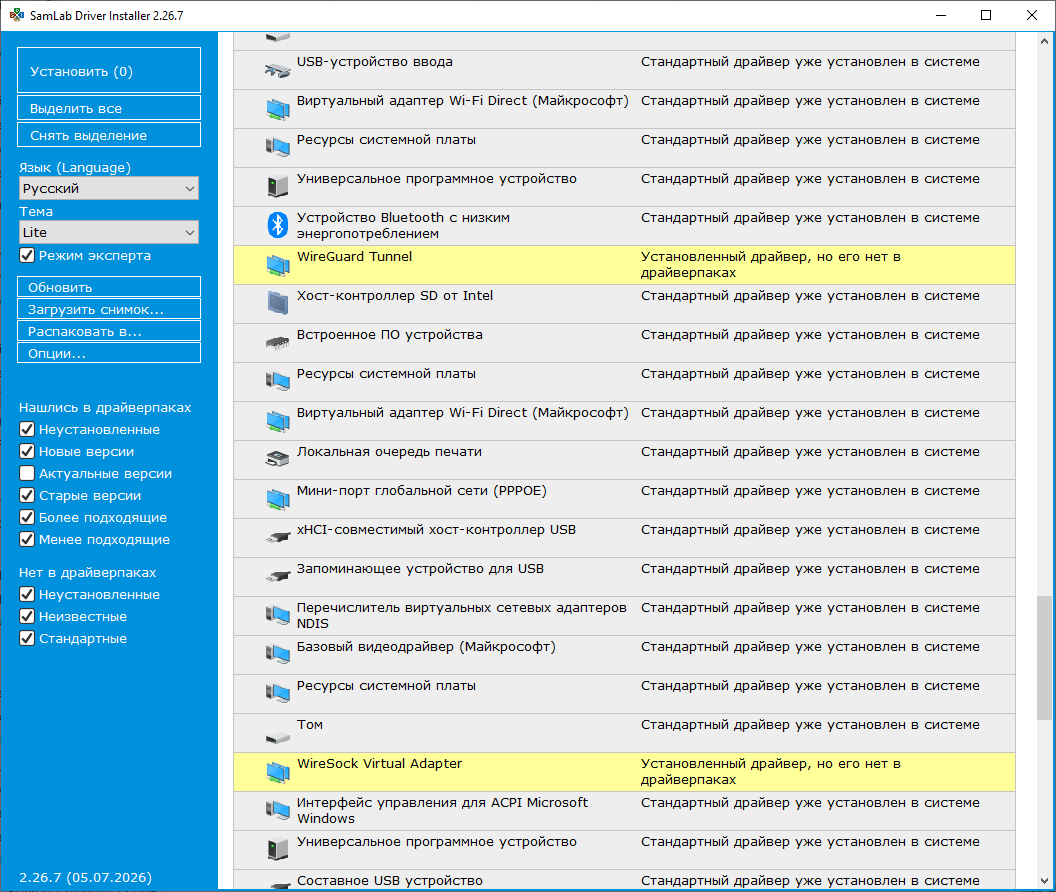Toggle Старые версии checkbox
Image resolution: width=1056 pixels, height=892 pixels.
coord(27,495)
